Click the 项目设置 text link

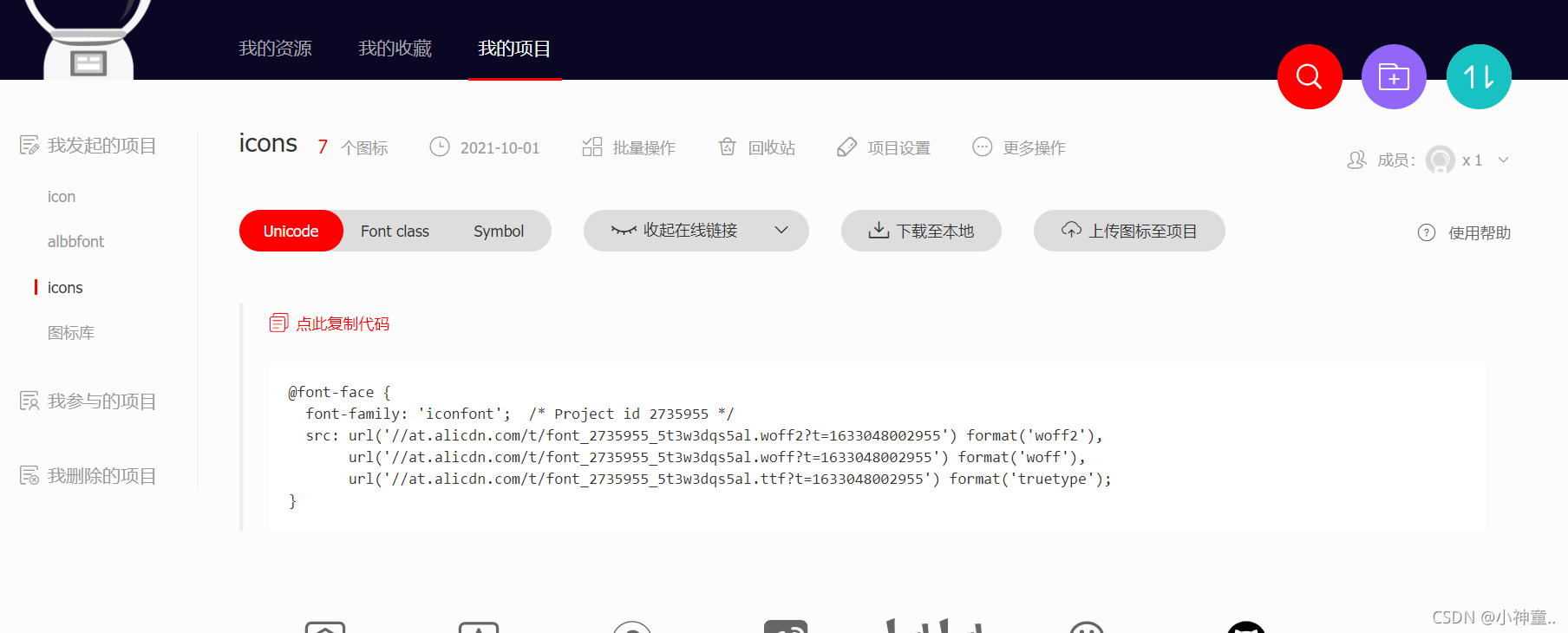(x=899, y=147)
